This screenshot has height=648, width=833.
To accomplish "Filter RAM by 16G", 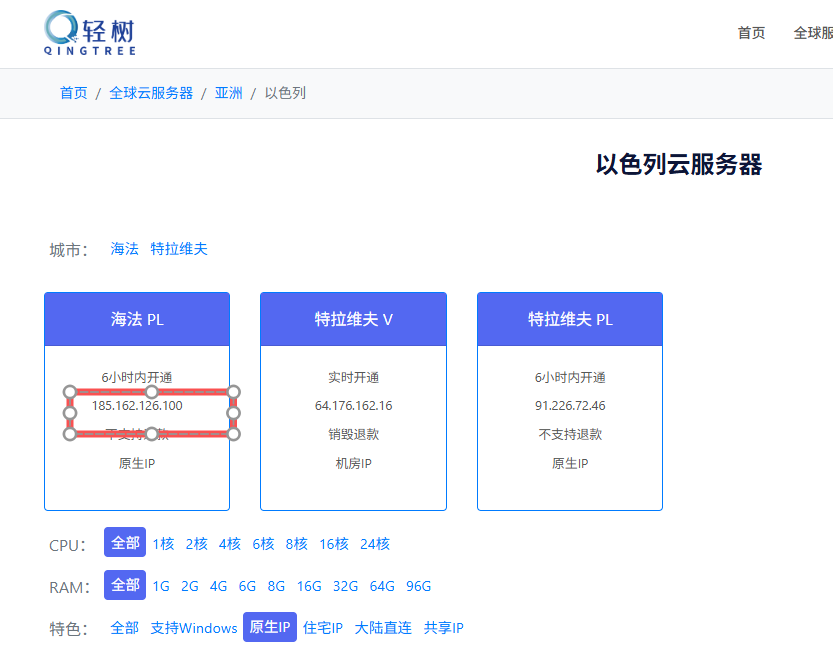I will [x=309, y=586].
